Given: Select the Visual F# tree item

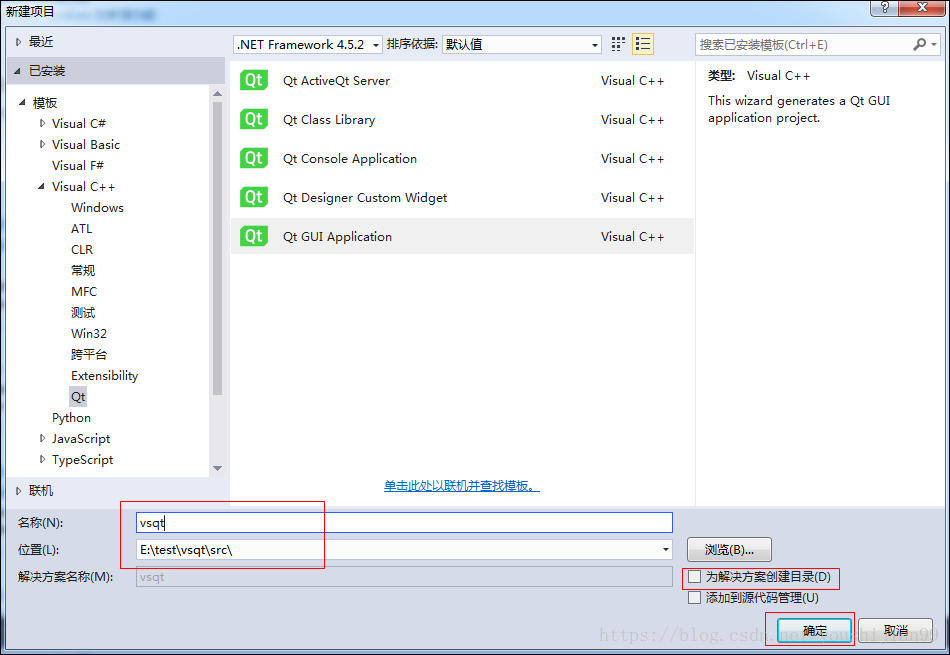Looking at the screenshot, I should click(78, 165).
